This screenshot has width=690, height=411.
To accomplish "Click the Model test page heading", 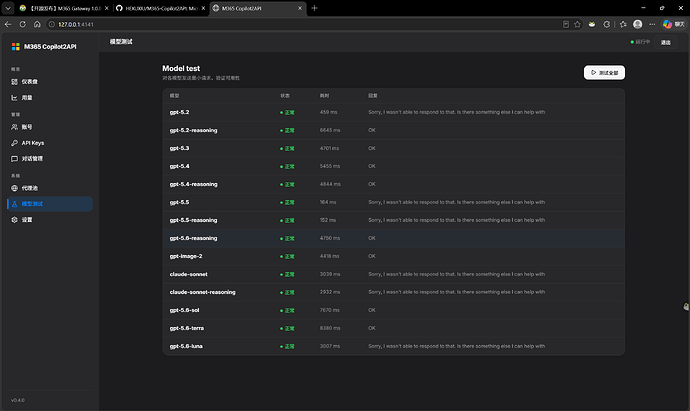I will tap(181, 69).
